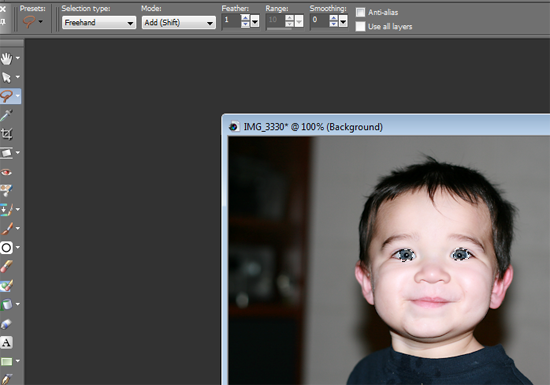Expand the Straighten tool flyout arrow
The height and width of the screenshot is (385, 550).
(18, 153)
